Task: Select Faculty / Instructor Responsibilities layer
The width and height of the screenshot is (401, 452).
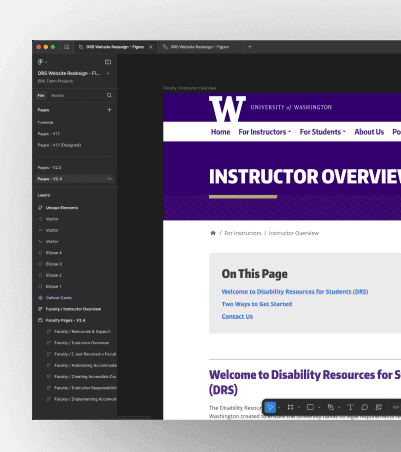Action: pos(85,388)
